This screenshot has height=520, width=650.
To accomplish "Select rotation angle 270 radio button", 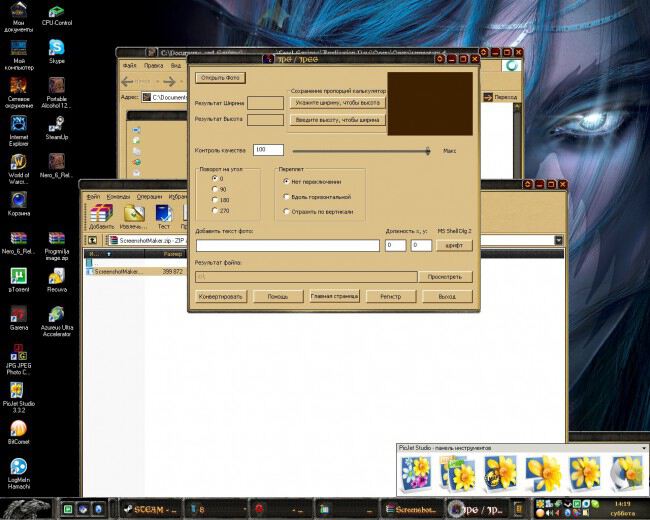I will point(215,211).
